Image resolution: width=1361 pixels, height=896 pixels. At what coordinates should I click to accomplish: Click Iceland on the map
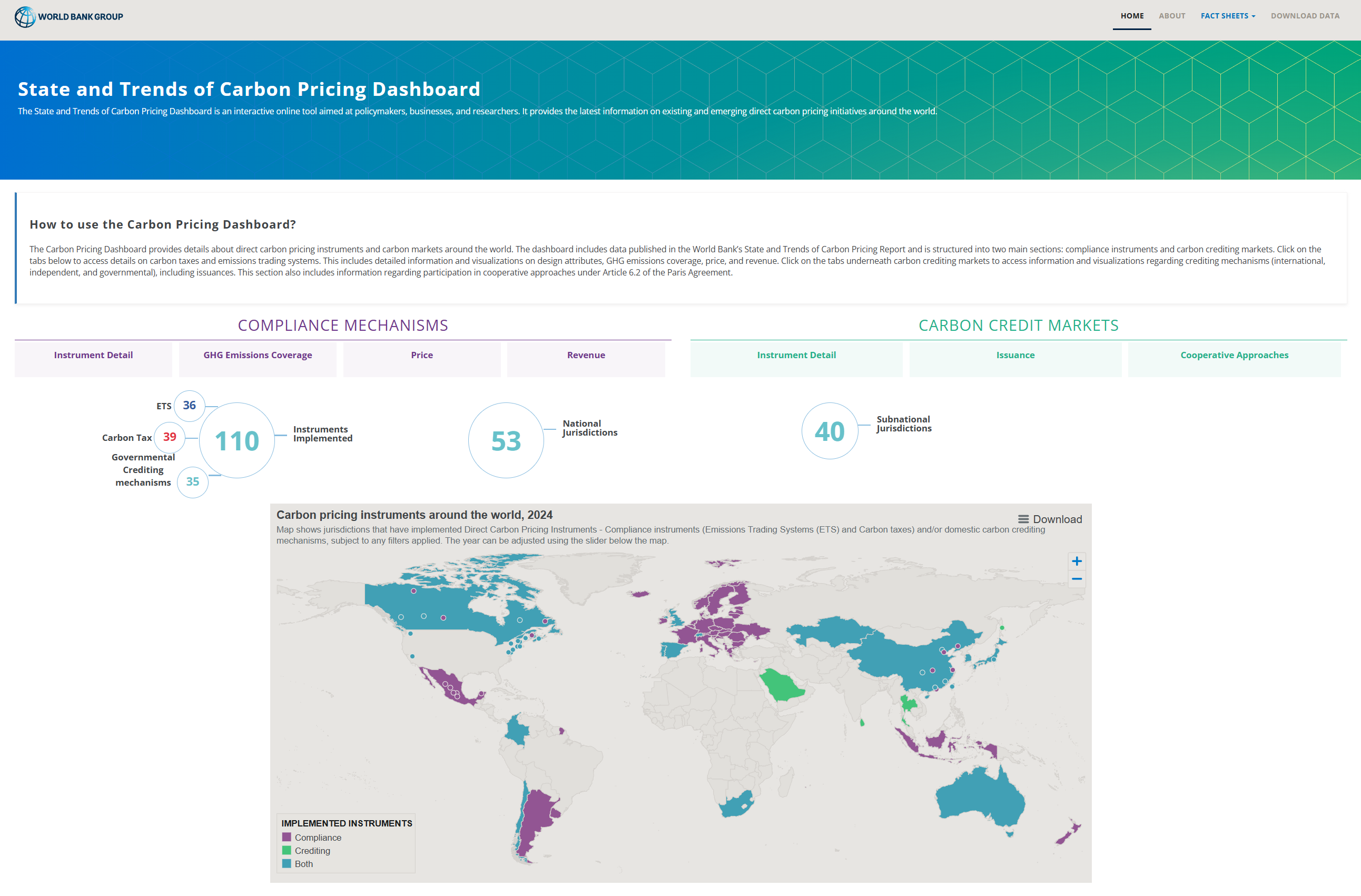tap(640, 594)
